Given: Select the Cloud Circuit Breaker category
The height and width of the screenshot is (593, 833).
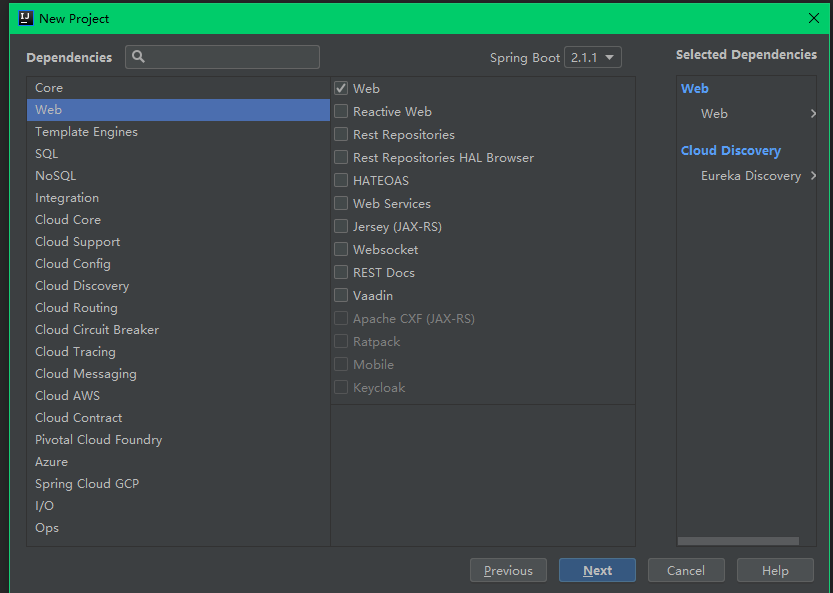Looking at the screenshot, I should click(178, 329).
